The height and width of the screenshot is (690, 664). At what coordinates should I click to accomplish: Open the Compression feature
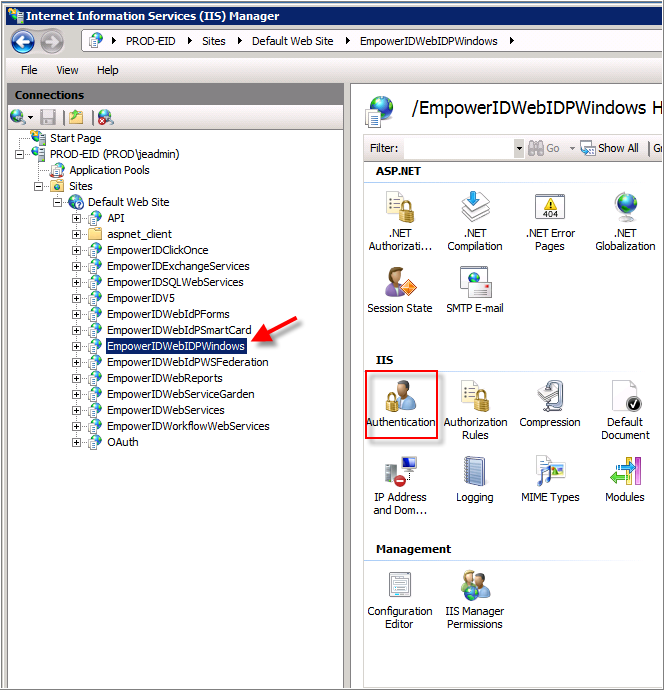pyautogui.click(x=550, y=404)
